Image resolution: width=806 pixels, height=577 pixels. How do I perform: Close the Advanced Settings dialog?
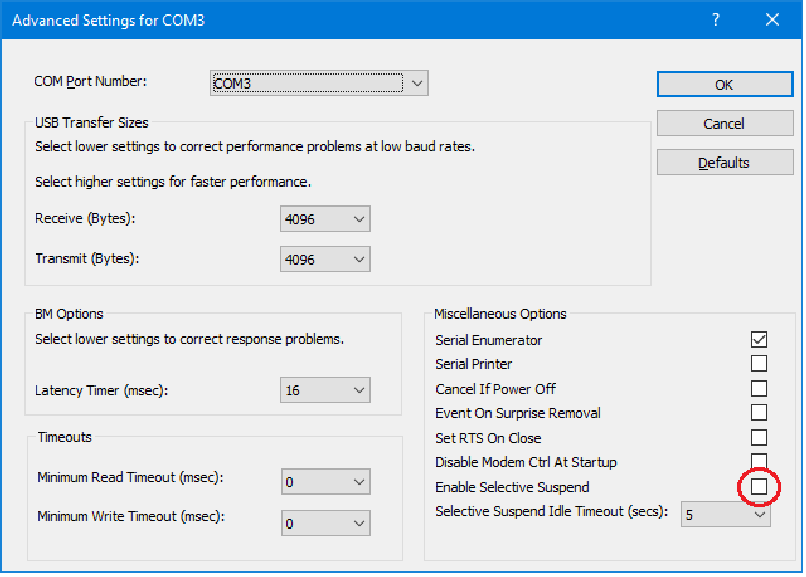click(772, 19)
